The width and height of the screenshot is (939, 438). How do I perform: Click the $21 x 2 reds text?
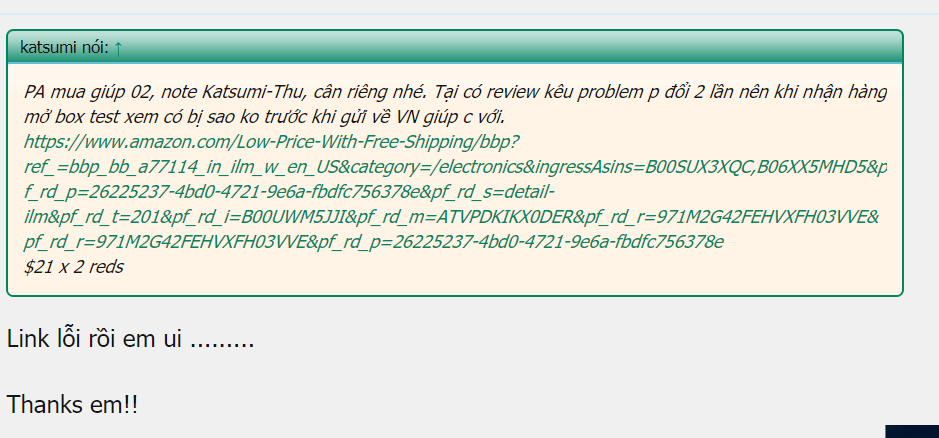[x=74, y=267]
